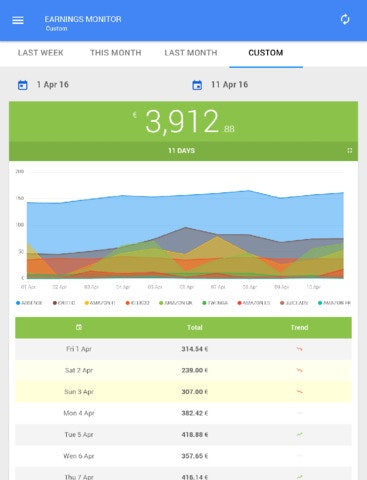Open the end date calendar icon
The width and height of the screenshot is (367, 480).
pos(197,85)
